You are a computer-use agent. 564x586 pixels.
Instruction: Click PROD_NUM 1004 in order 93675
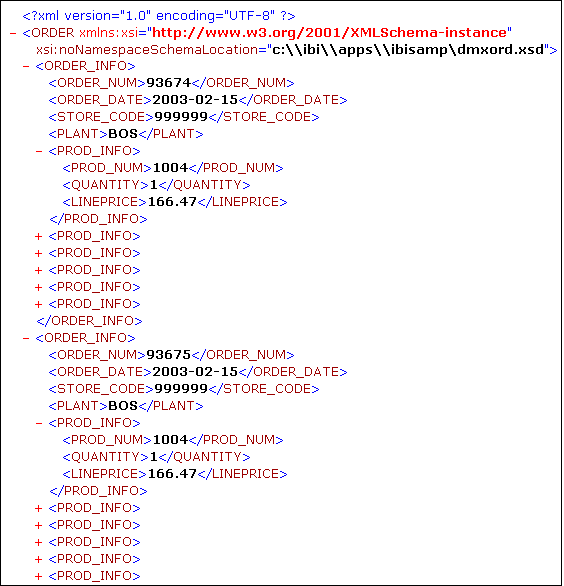point(170,440)
